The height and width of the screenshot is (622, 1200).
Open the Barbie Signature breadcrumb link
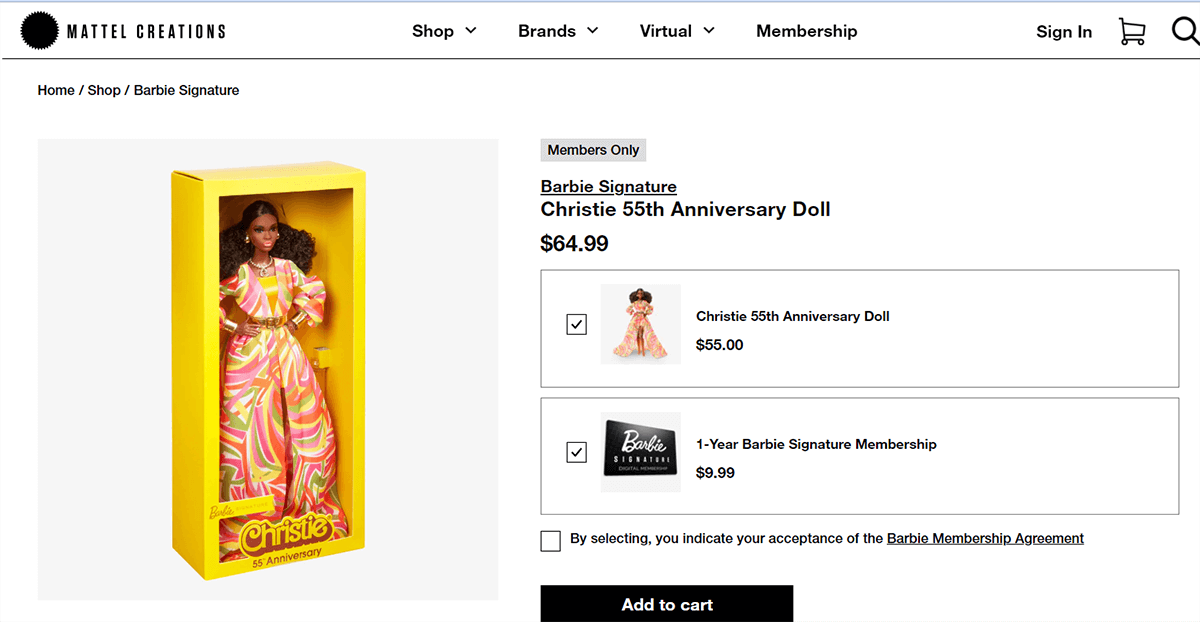[186, 90]
